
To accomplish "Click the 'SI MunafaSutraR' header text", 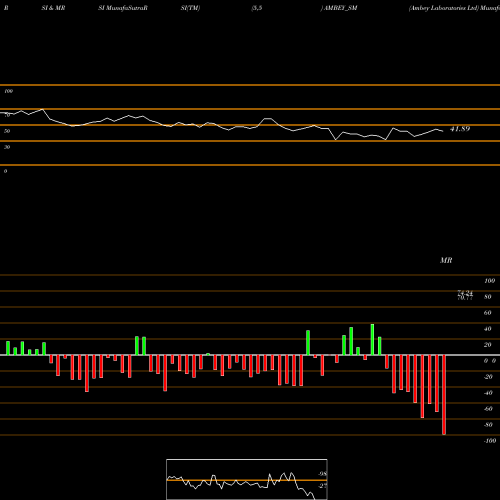I will point(123,8).
